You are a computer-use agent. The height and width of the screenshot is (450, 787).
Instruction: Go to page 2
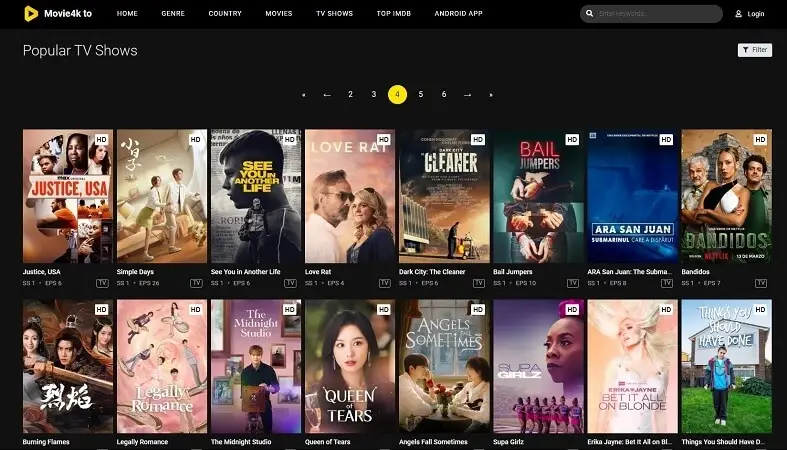tap(350, 94)
